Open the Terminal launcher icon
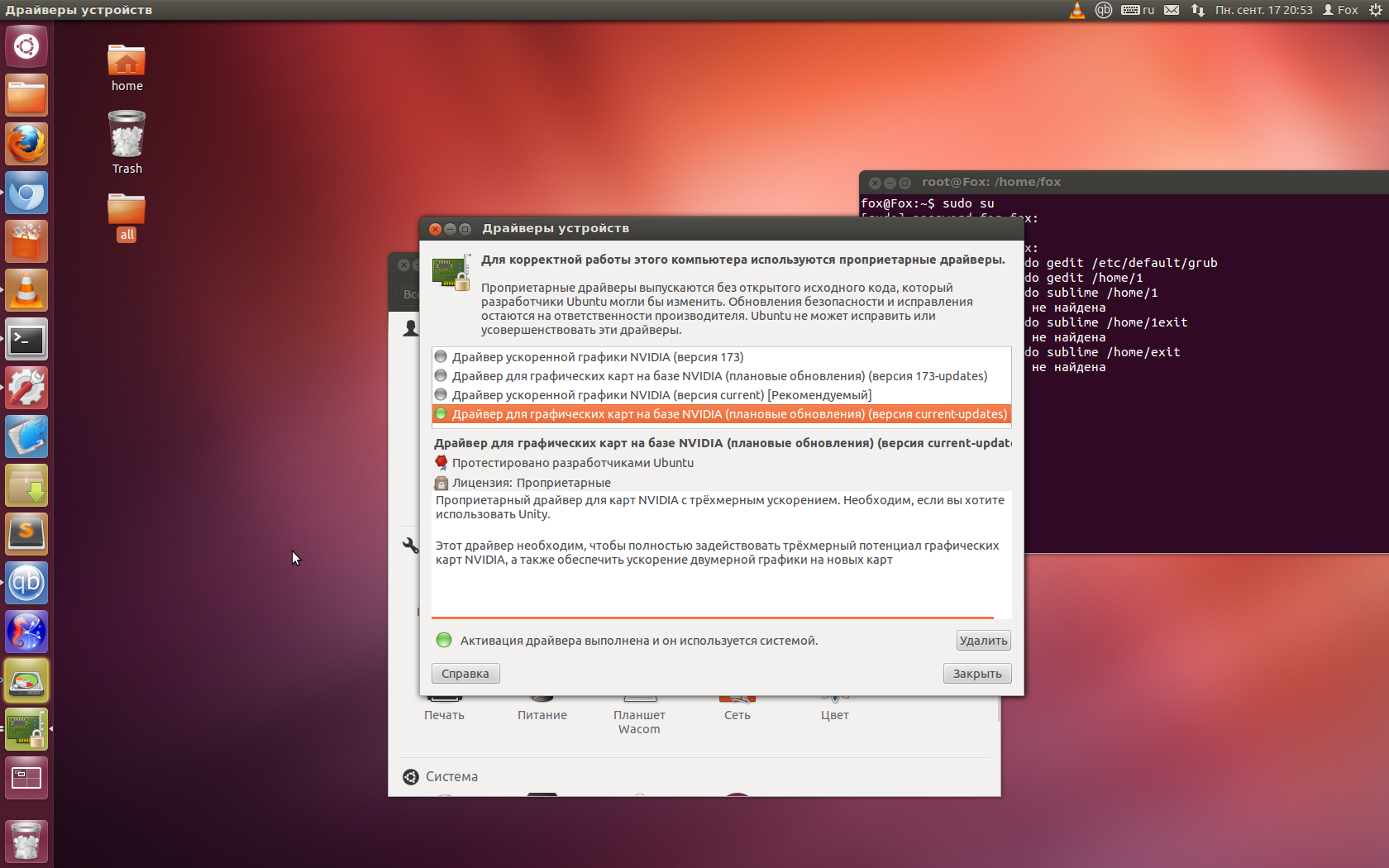The width and height of the screenshot is (1389, 868). point(26,339)
